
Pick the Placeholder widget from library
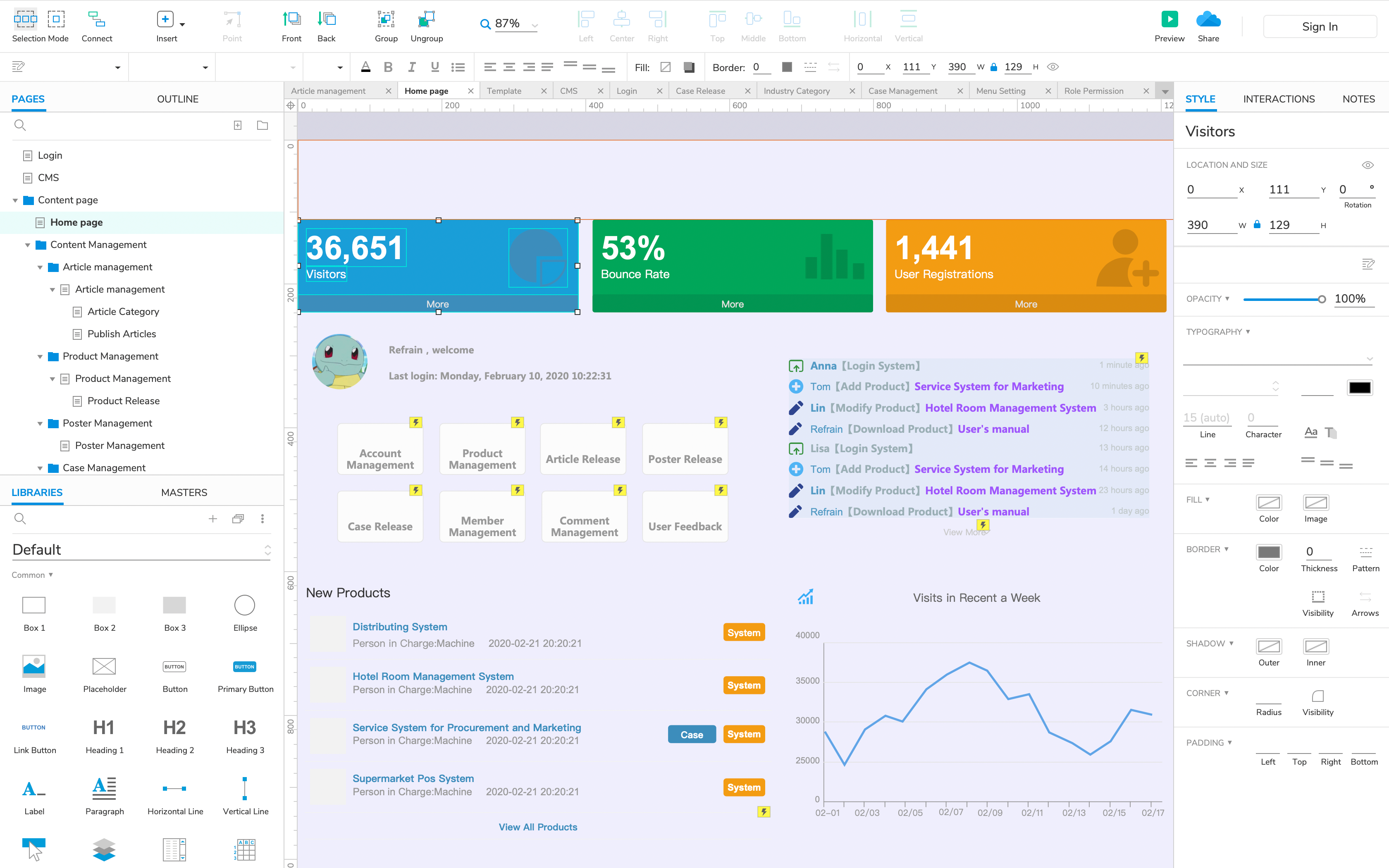pyautogui.click(x=105, y=674)
